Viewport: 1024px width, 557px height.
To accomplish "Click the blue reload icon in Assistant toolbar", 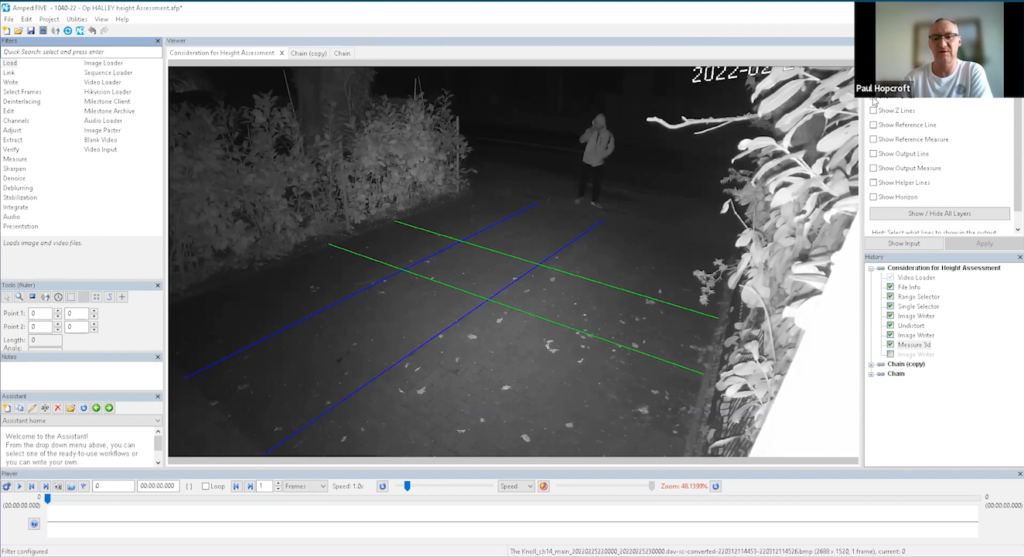I will point(84,408).
